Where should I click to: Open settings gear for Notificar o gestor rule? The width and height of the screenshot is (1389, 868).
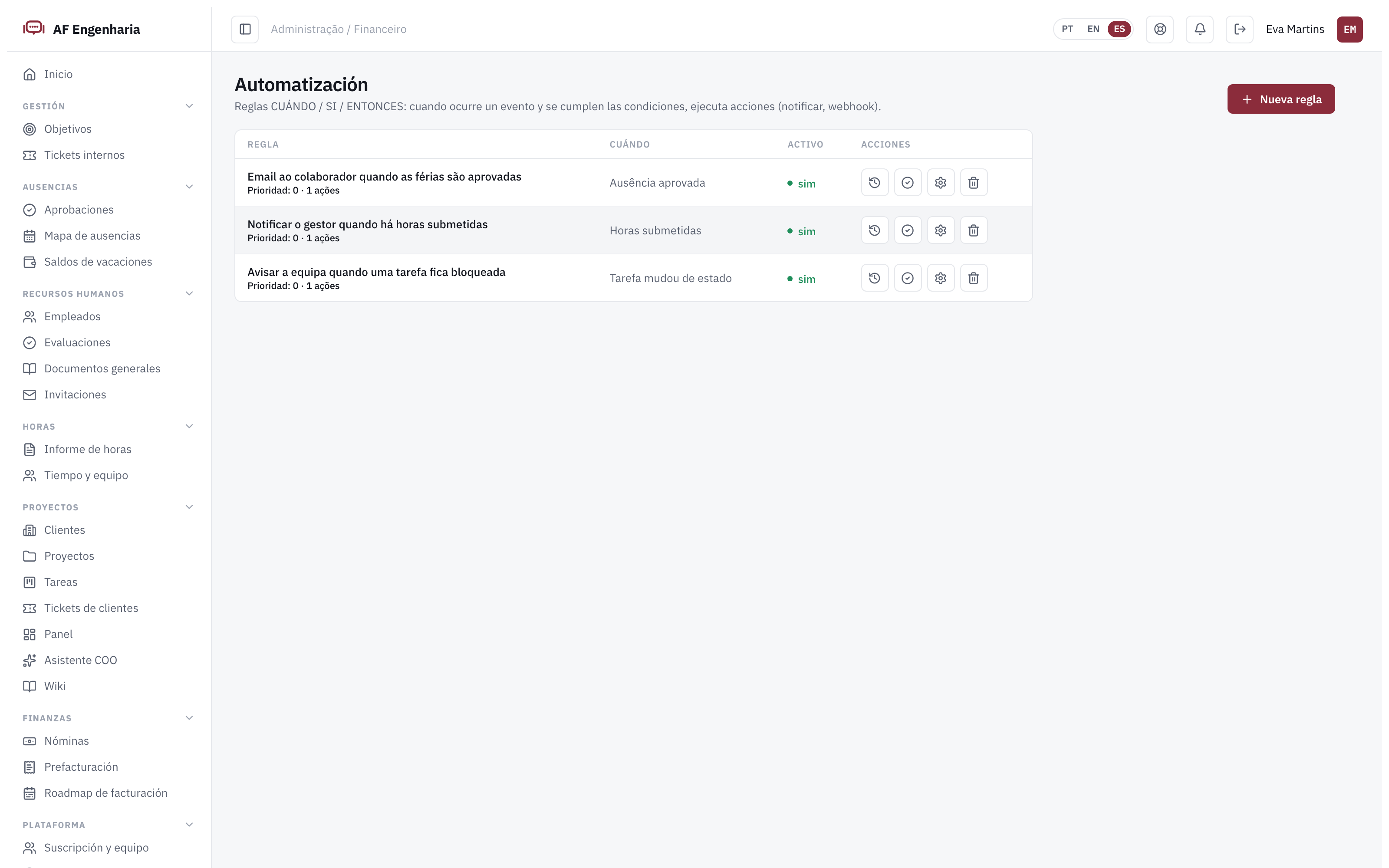(941, 230)
